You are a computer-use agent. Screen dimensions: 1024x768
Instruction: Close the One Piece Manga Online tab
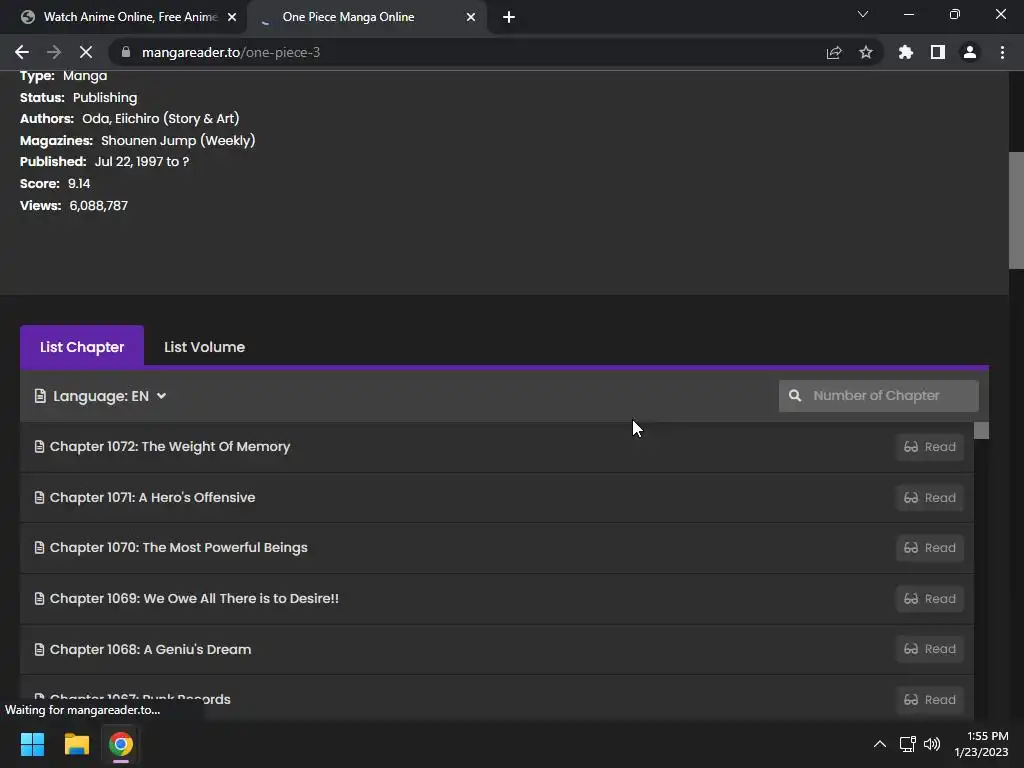click(471, 17)
